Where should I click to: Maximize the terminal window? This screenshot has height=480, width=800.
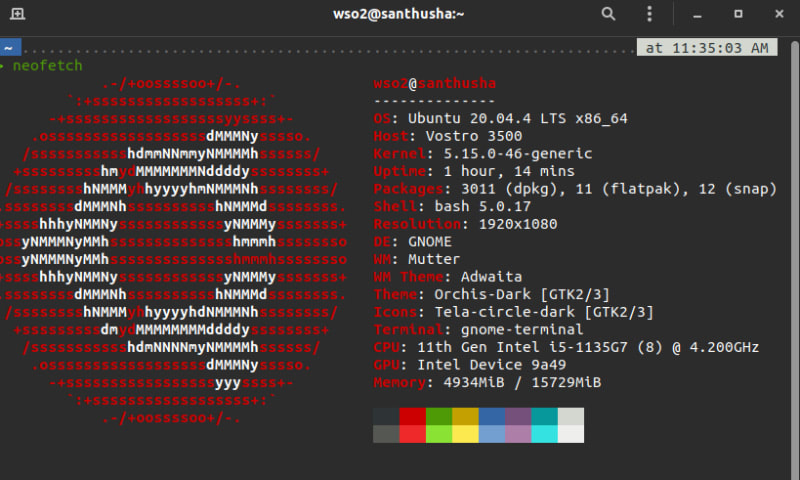coord(738,14)
